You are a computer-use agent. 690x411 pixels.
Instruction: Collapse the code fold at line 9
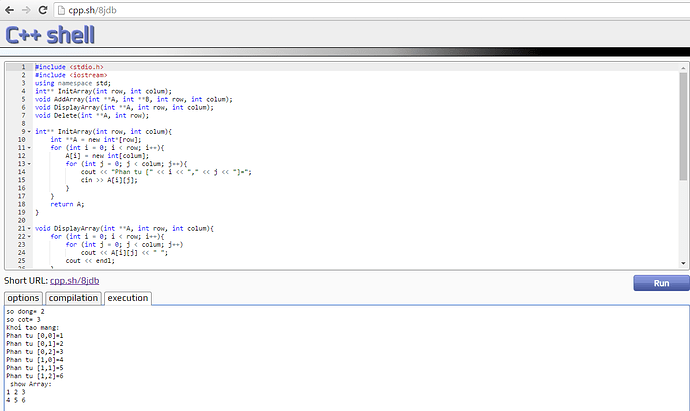pyautogui.click(x=31, y=131)
